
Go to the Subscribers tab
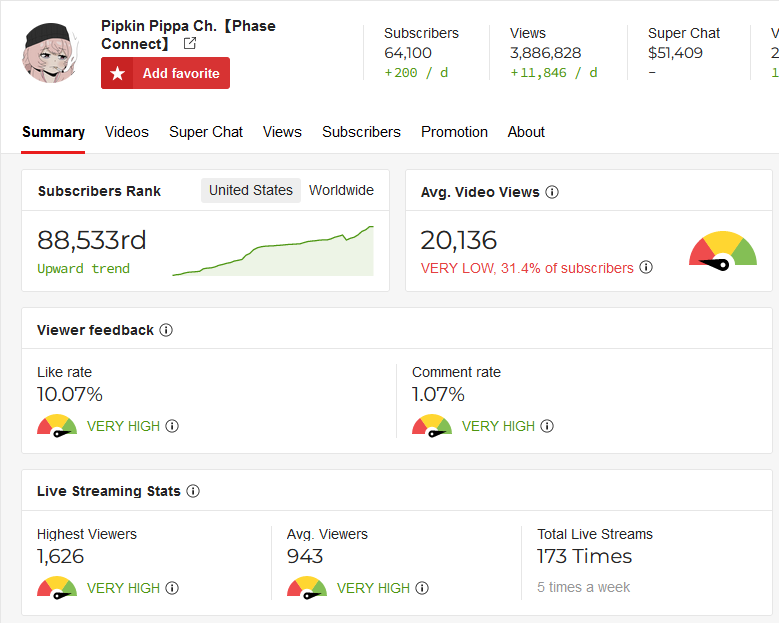(361, 132)
